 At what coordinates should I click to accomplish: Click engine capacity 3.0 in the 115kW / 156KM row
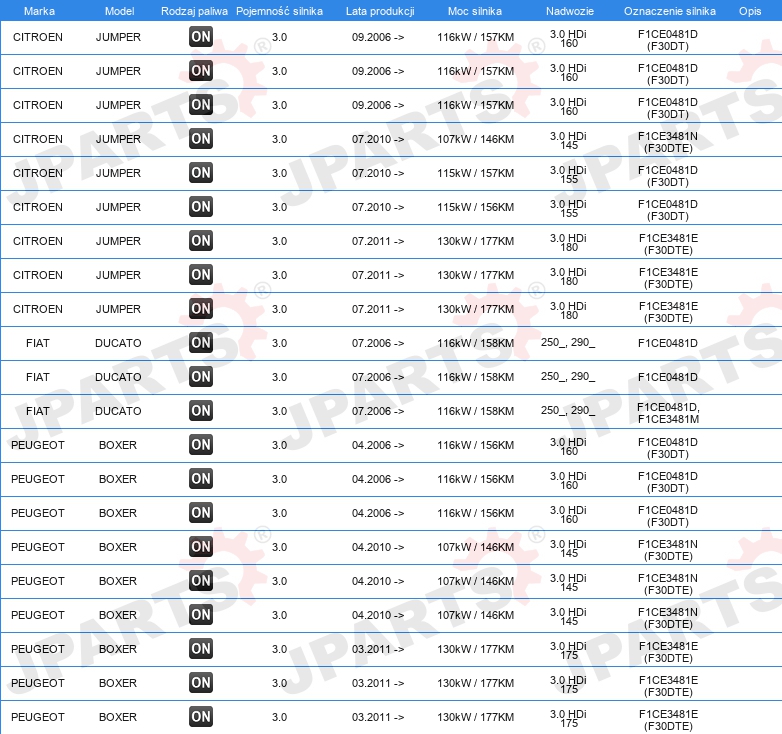pyautogui.click(x=279, y=207)
